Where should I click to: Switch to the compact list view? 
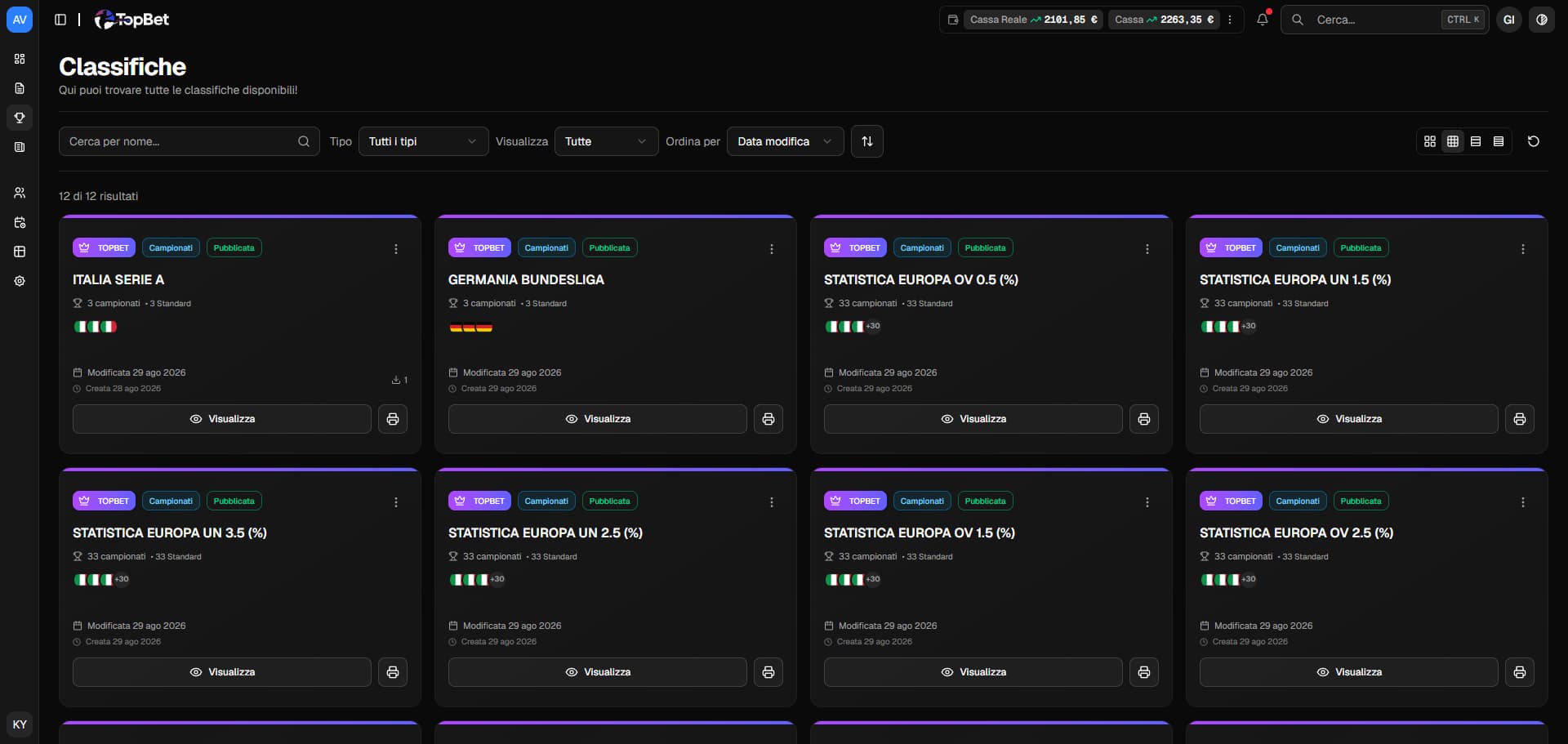(x=1499, y=141)
